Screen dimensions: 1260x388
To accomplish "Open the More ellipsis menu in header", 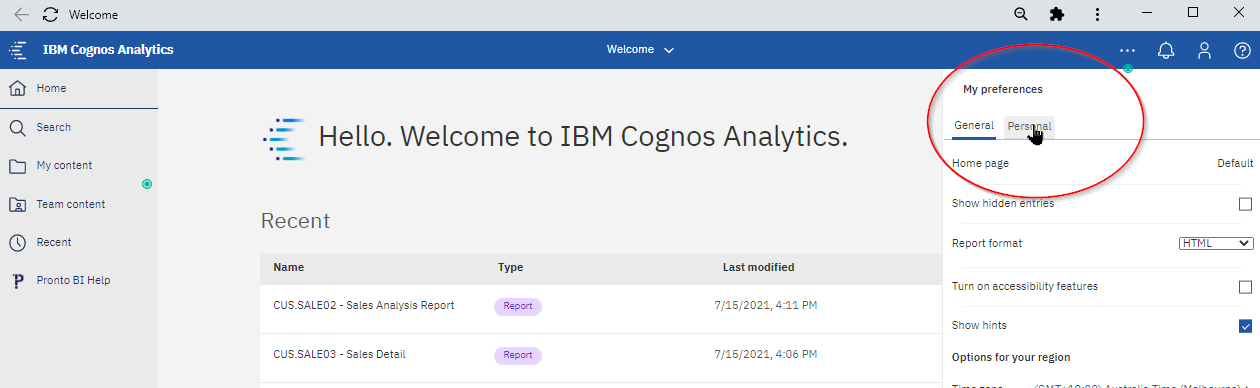I will (x=1128, y=50).
